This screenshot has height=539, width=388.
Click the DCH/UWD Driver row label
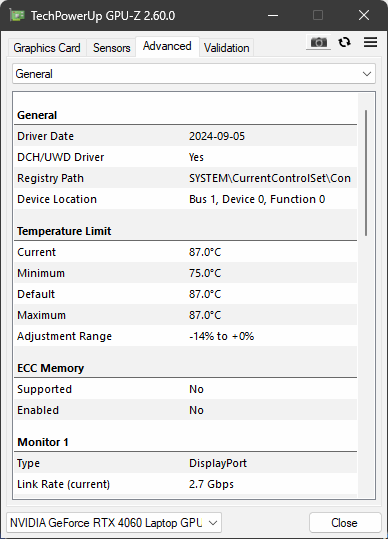click(x=60, y=157)
